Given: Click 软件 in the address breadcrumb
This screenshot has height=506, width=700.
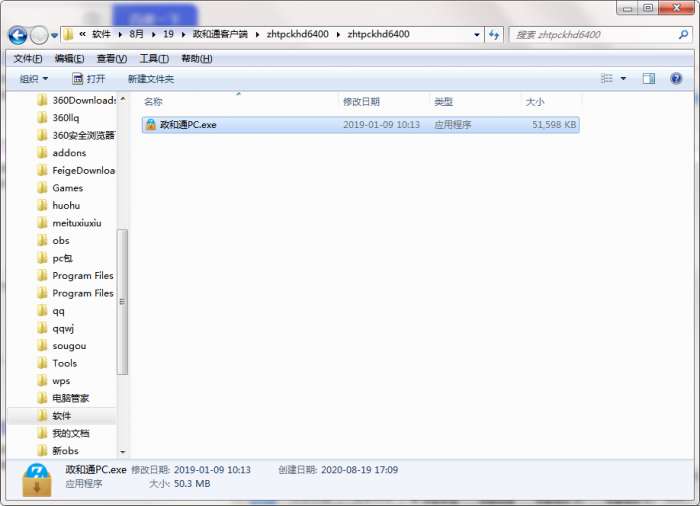Looking at the screenshot, I should click(x=101, y=34).
